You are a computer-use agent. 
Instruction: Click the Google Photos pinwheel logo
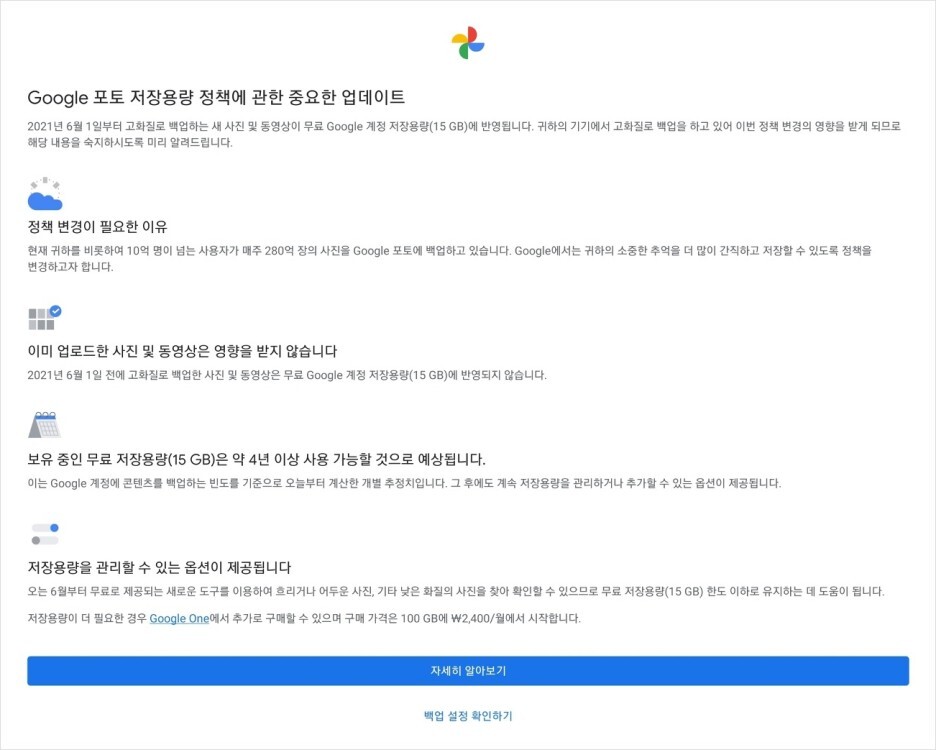(x=468, y=42)
